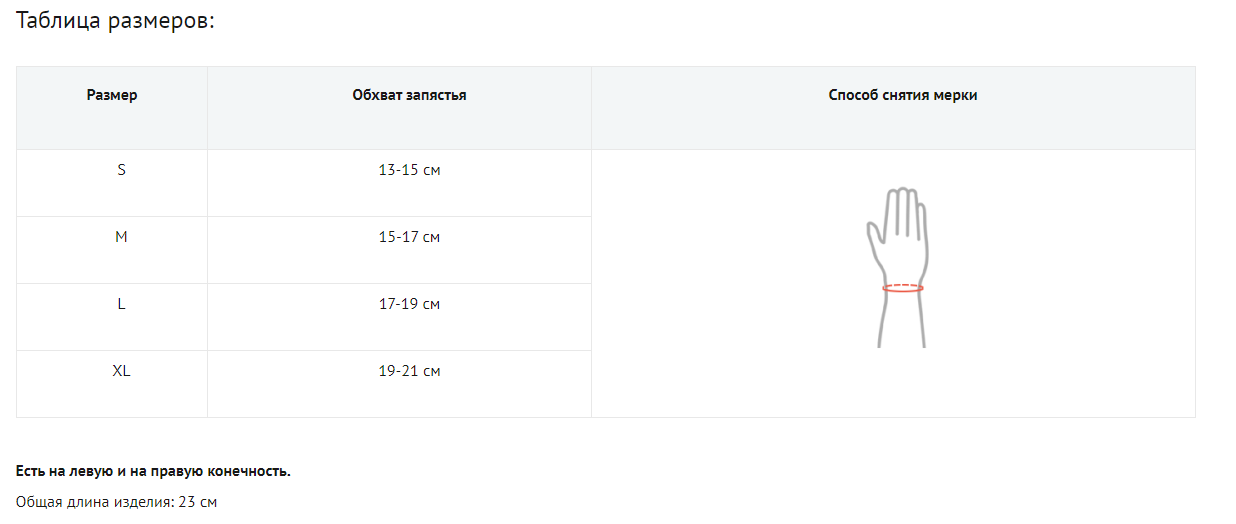Click the fingers of the hand illustration
Image resolution: width=1236 pixels, height=524 pixels.
coord(904,210)
